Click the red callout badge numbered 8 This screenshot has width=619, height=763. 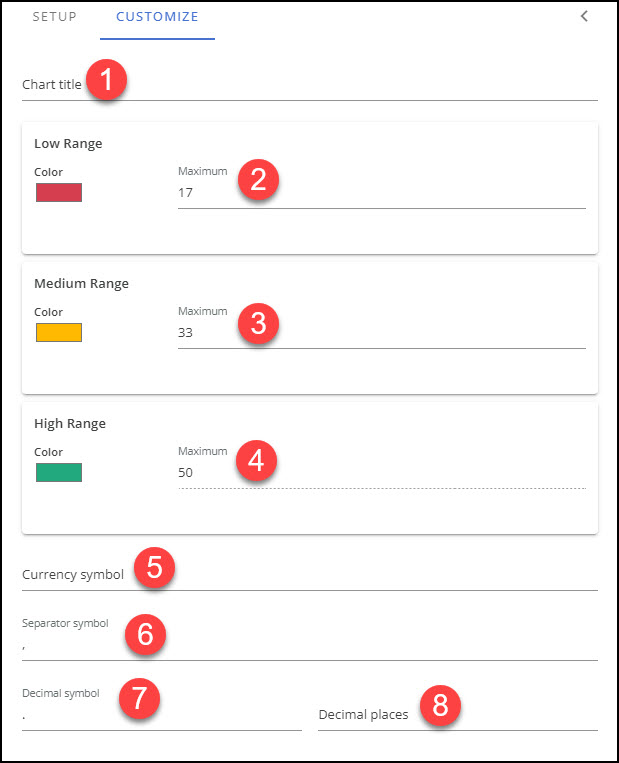[441, 705]
